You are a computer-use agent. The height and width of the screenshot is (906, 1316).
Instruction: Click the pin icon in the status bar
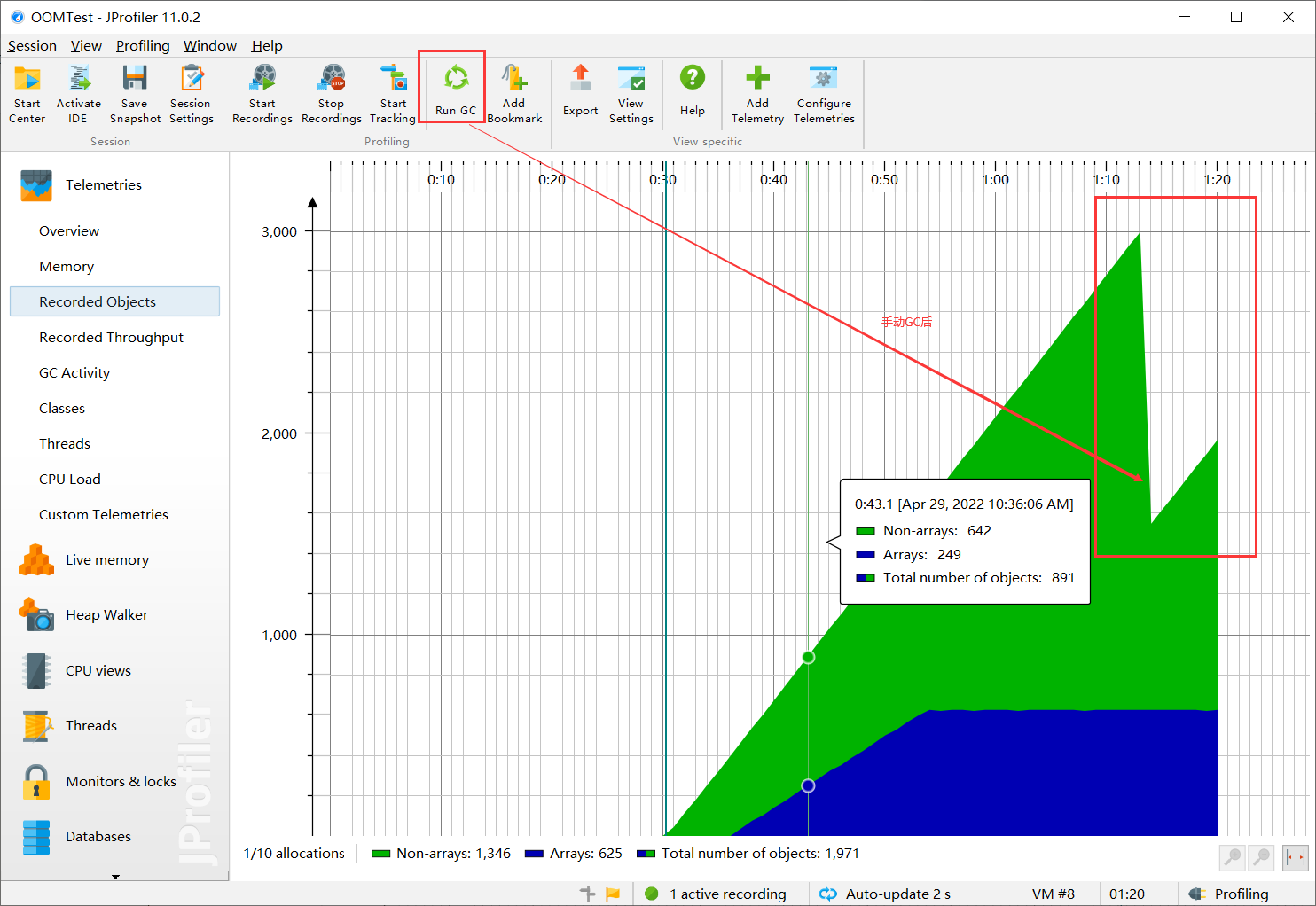(587, 894)
